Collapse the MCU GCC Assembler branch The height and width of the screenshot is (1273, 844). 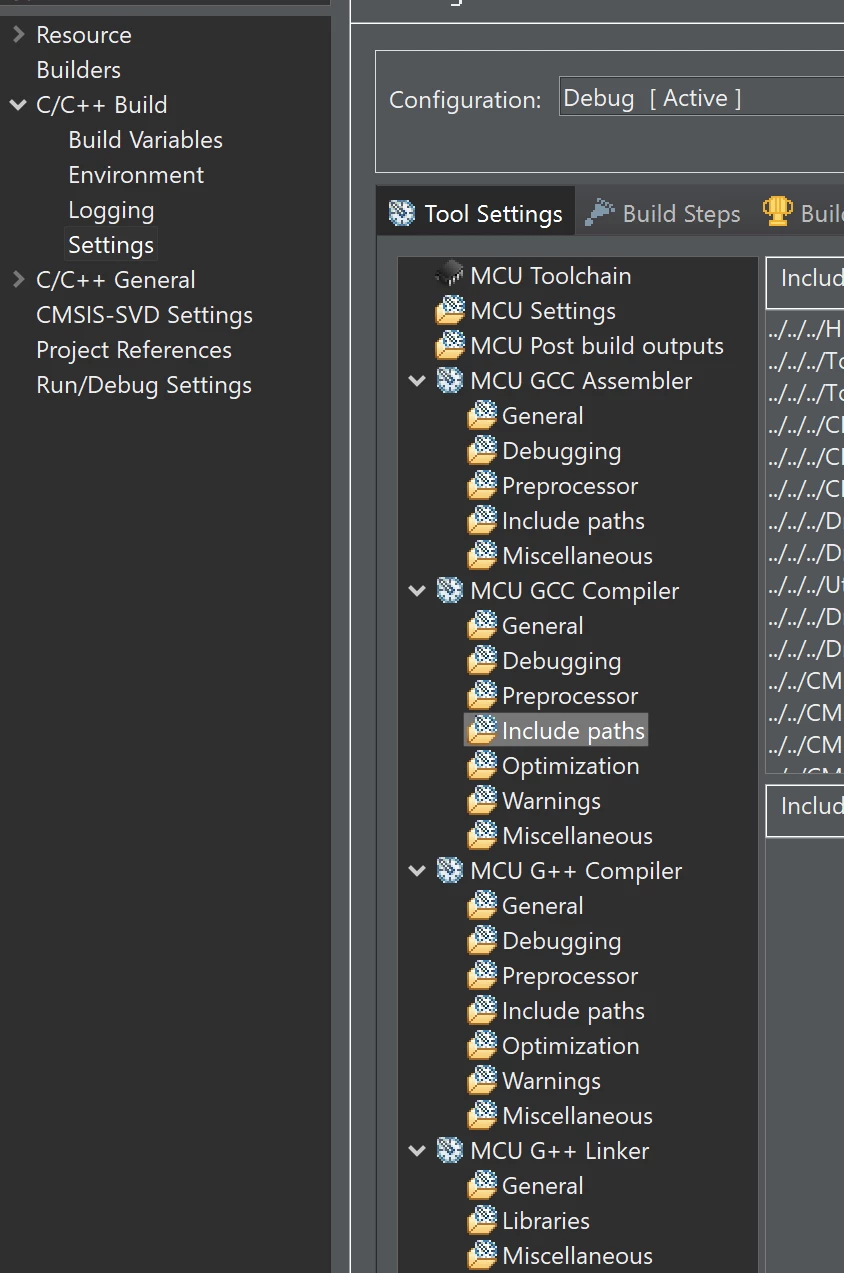418,381
